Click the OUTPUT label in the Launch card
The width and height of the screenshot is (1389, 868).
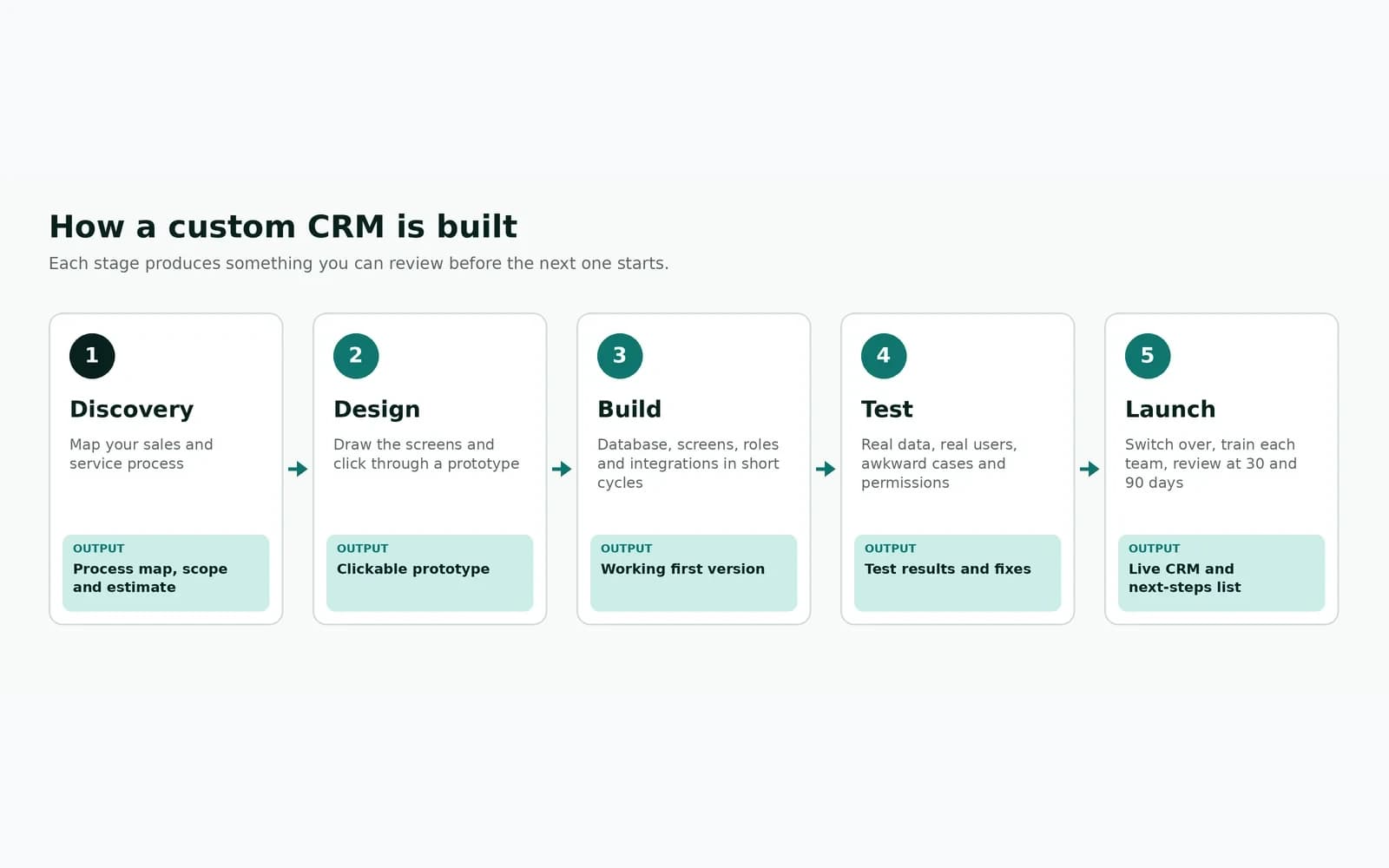(1155, 549)
